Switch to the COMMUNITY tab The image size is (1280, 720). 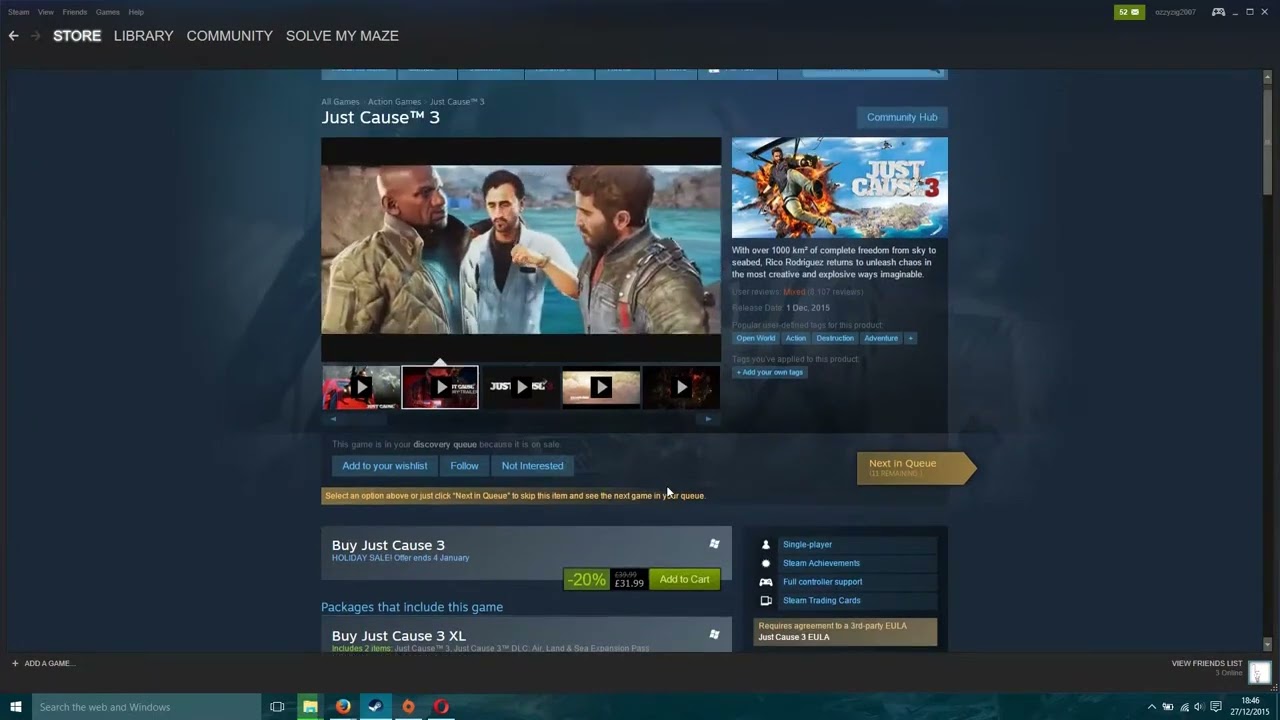pos(229,36)
